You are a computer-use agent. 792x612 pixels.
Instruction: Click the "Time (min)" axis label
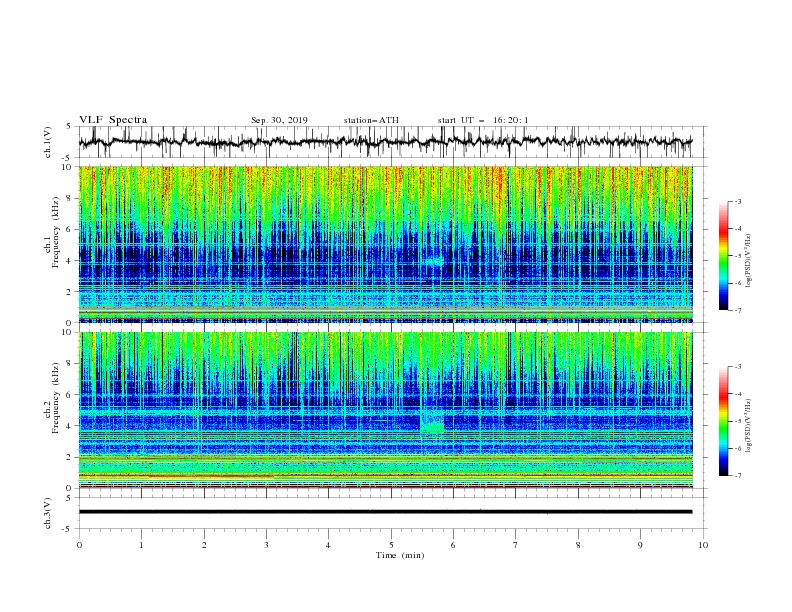400,555
